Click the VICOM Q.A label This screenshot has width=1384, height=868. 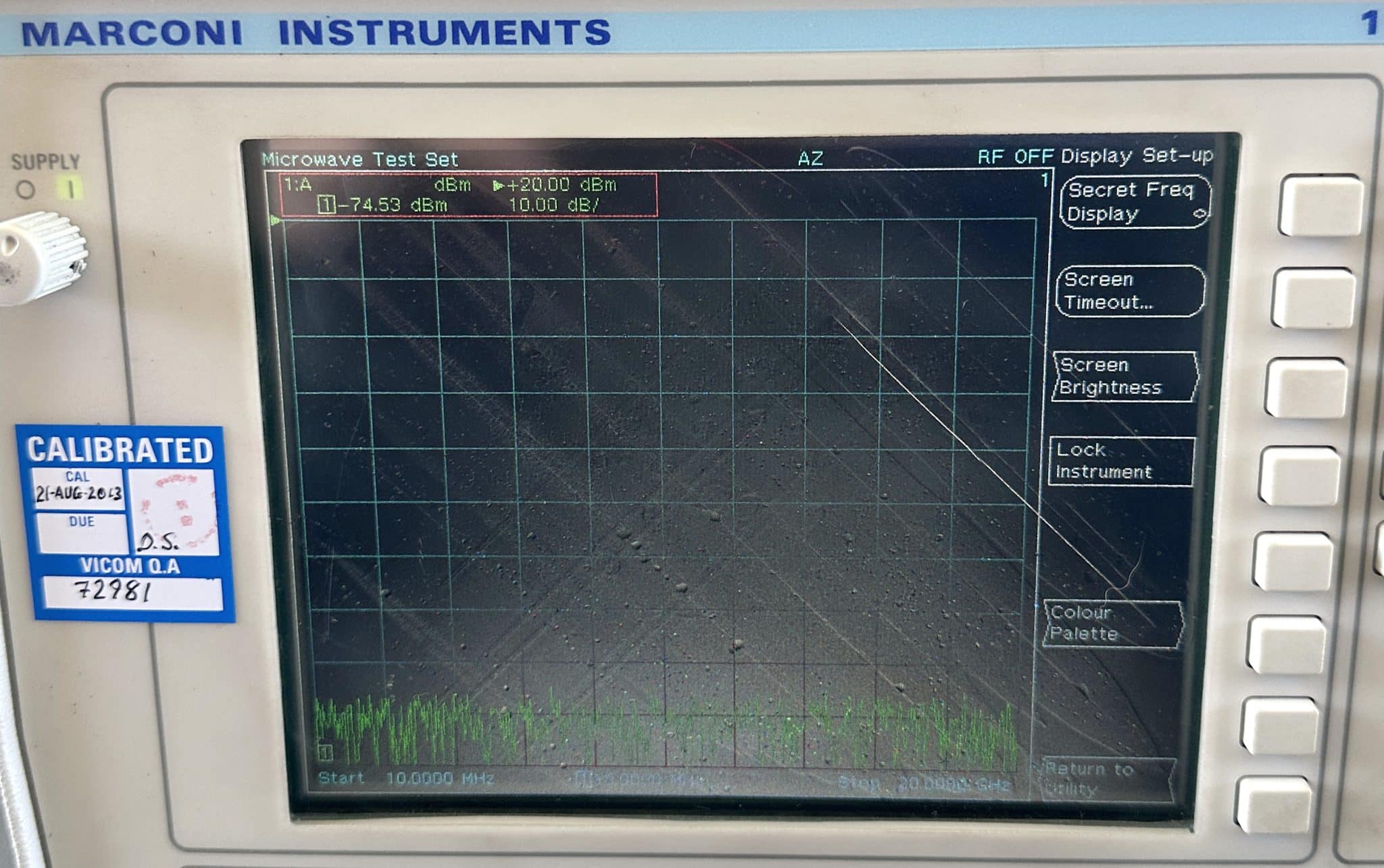coord(130,566)
